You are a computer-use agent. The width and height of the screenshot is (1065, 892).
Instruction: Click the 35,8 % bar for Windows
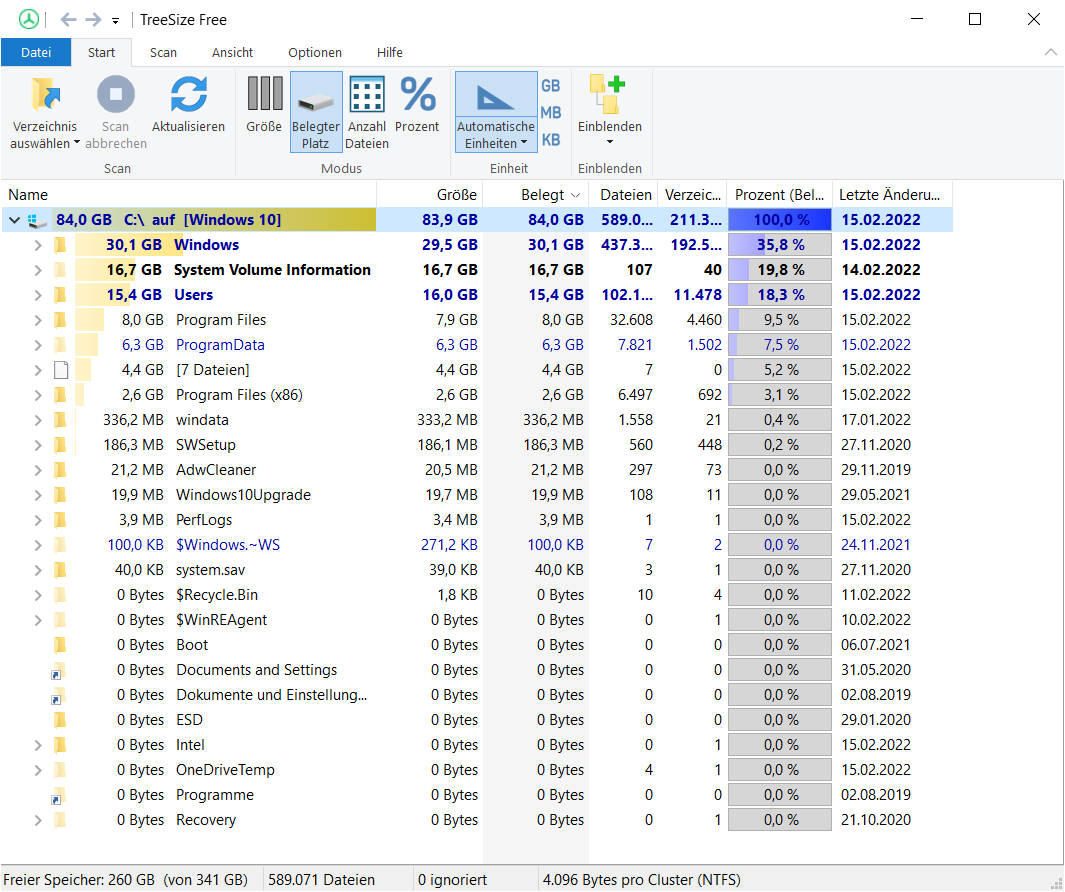tap(780, 245)
